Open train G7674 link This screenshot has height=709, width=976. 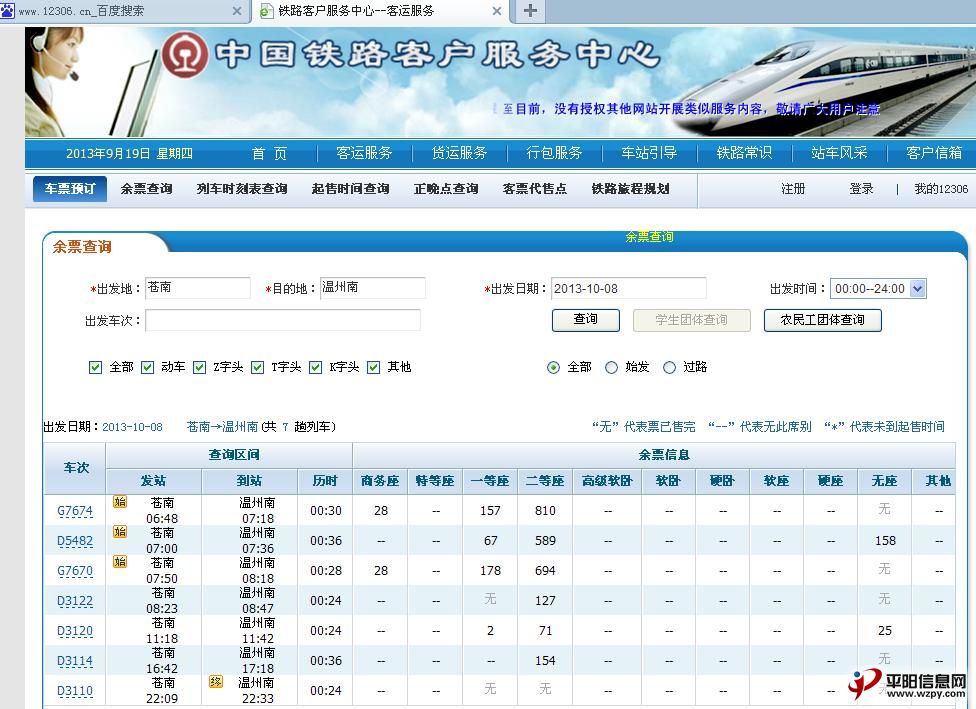tap(75, 511)
